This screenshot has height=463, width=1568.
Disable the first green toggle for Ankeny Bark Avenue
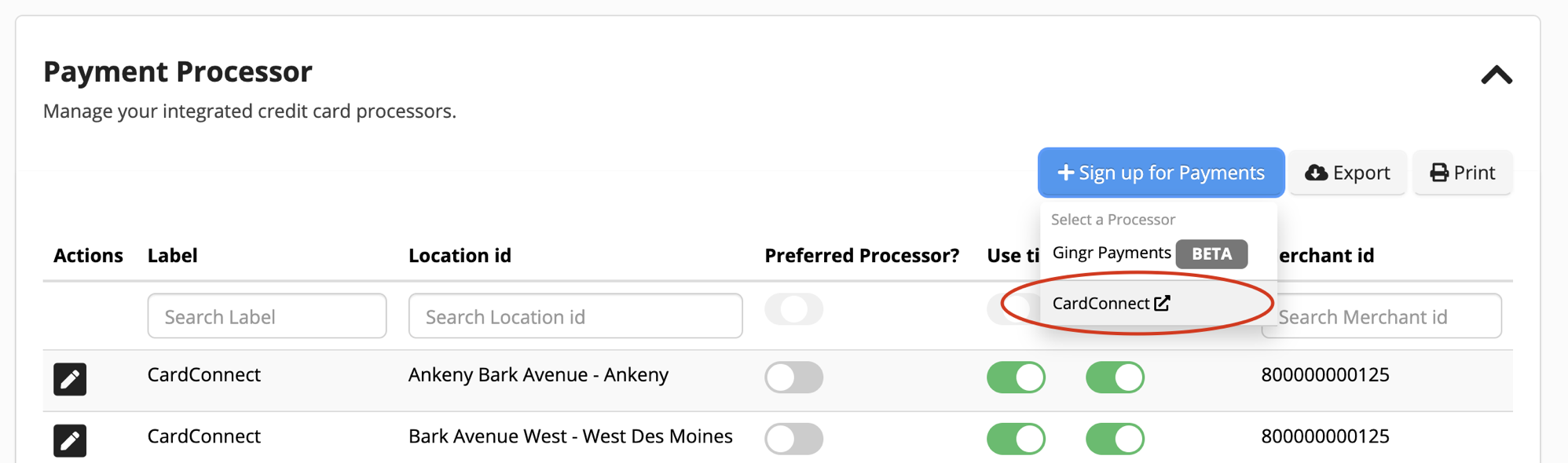tap(1016, 377)
